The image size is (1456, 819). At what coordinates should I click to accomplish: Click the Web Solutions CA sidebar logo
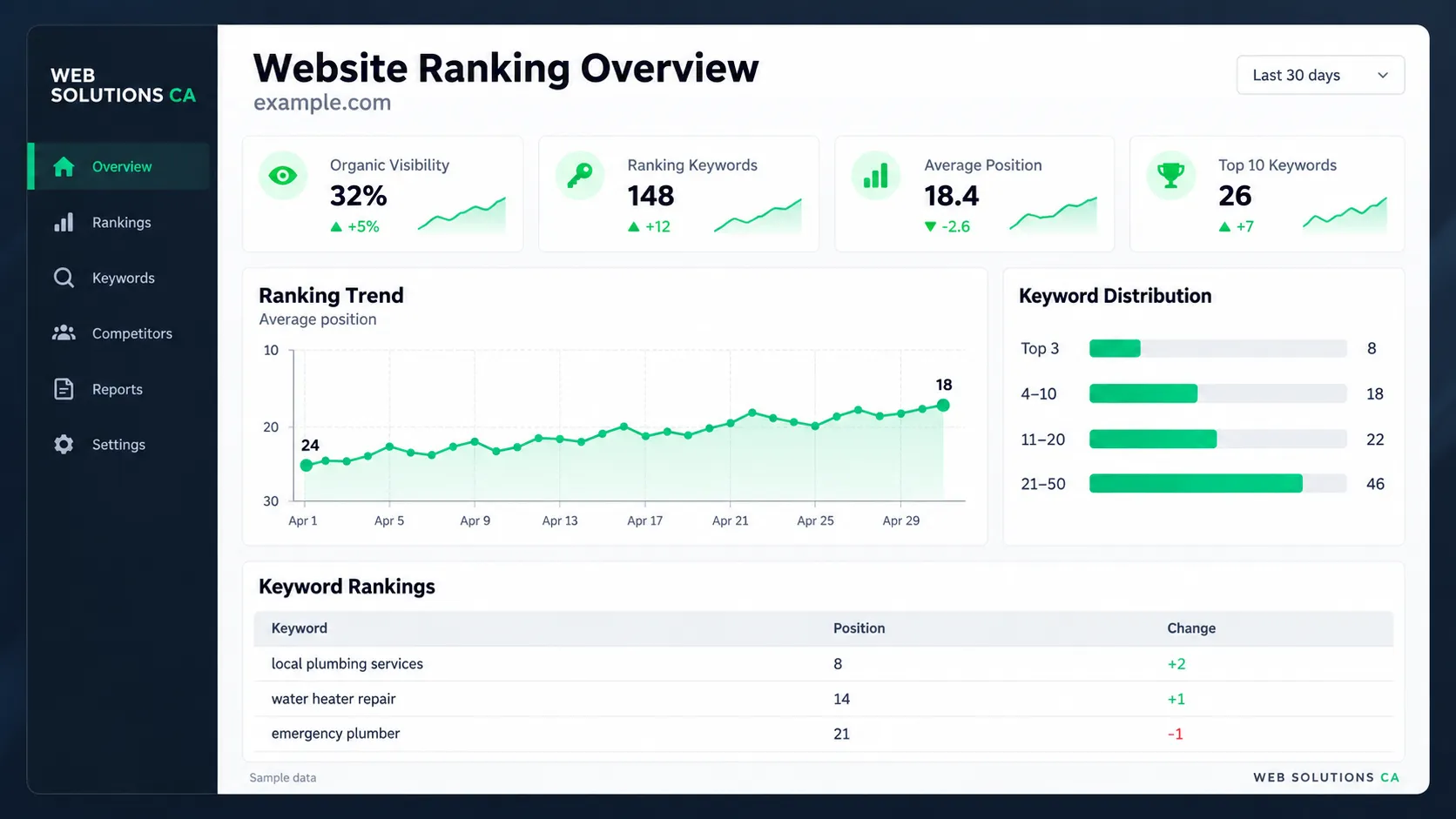[x=123, y=85]
